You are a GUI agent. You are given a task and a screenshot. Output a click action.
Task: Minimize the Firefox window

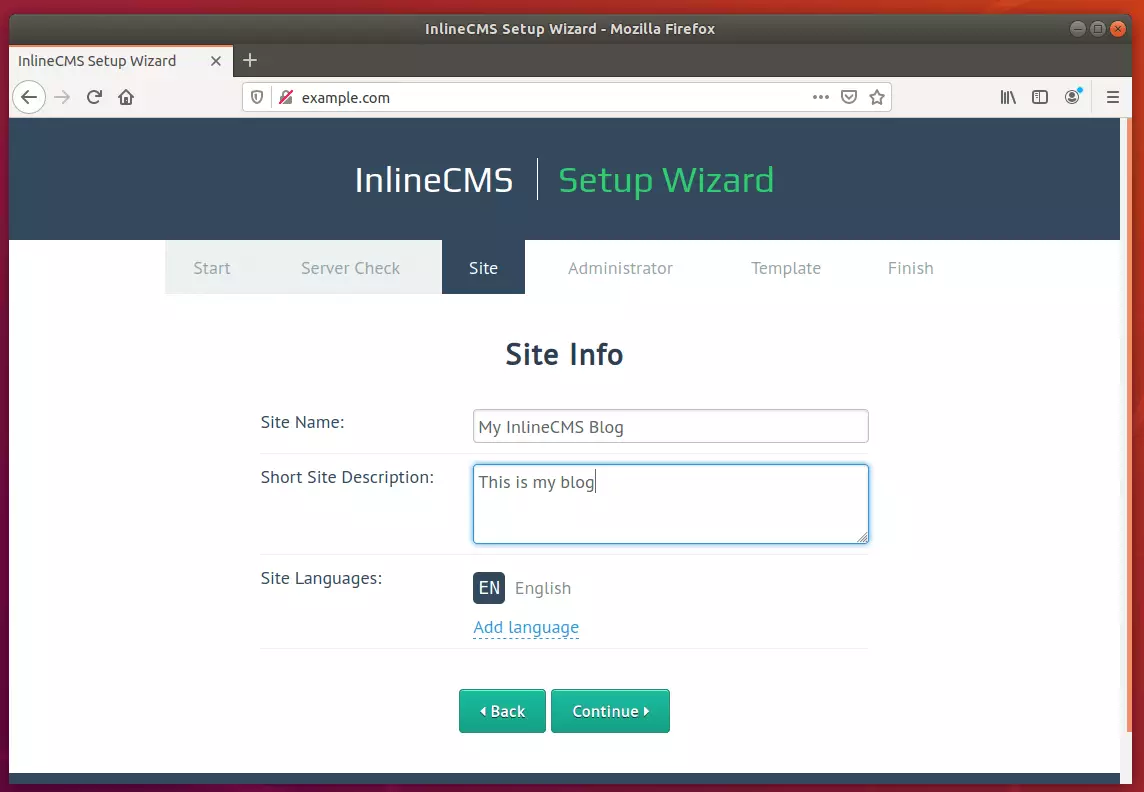click(1078, 28)
